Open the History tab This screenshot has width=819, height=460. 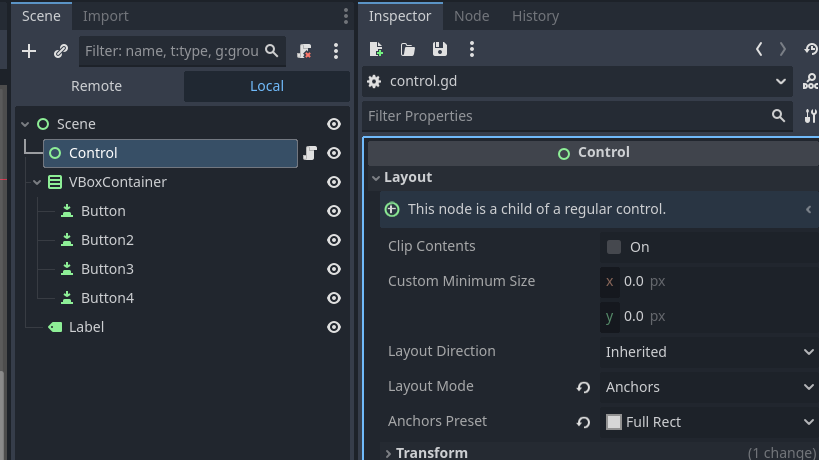tap(535, 16)
